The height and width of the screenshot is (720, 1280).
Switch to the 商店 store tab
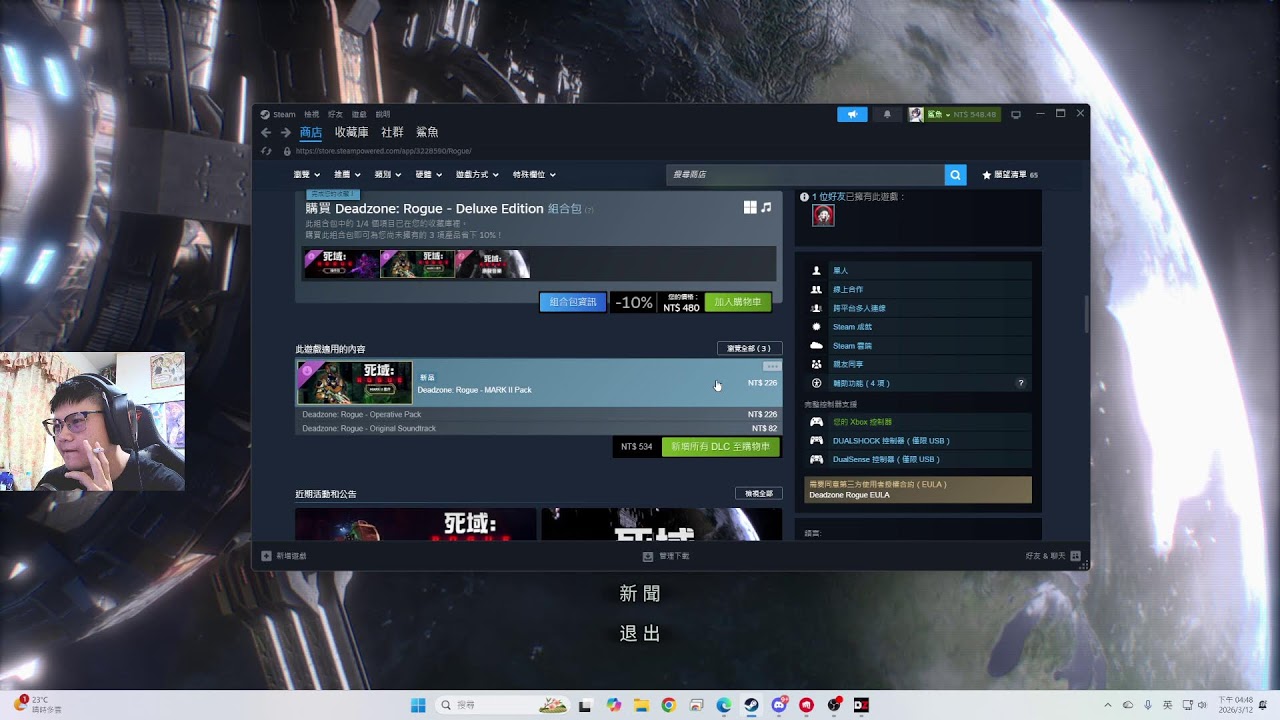(311, 132)
